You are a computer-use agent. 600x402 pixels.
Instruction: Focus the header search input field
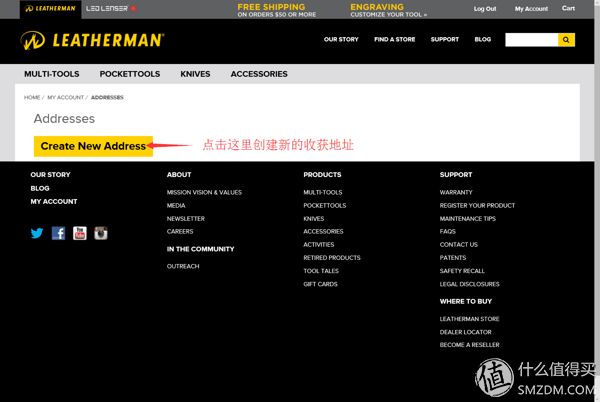click(531, 40)
